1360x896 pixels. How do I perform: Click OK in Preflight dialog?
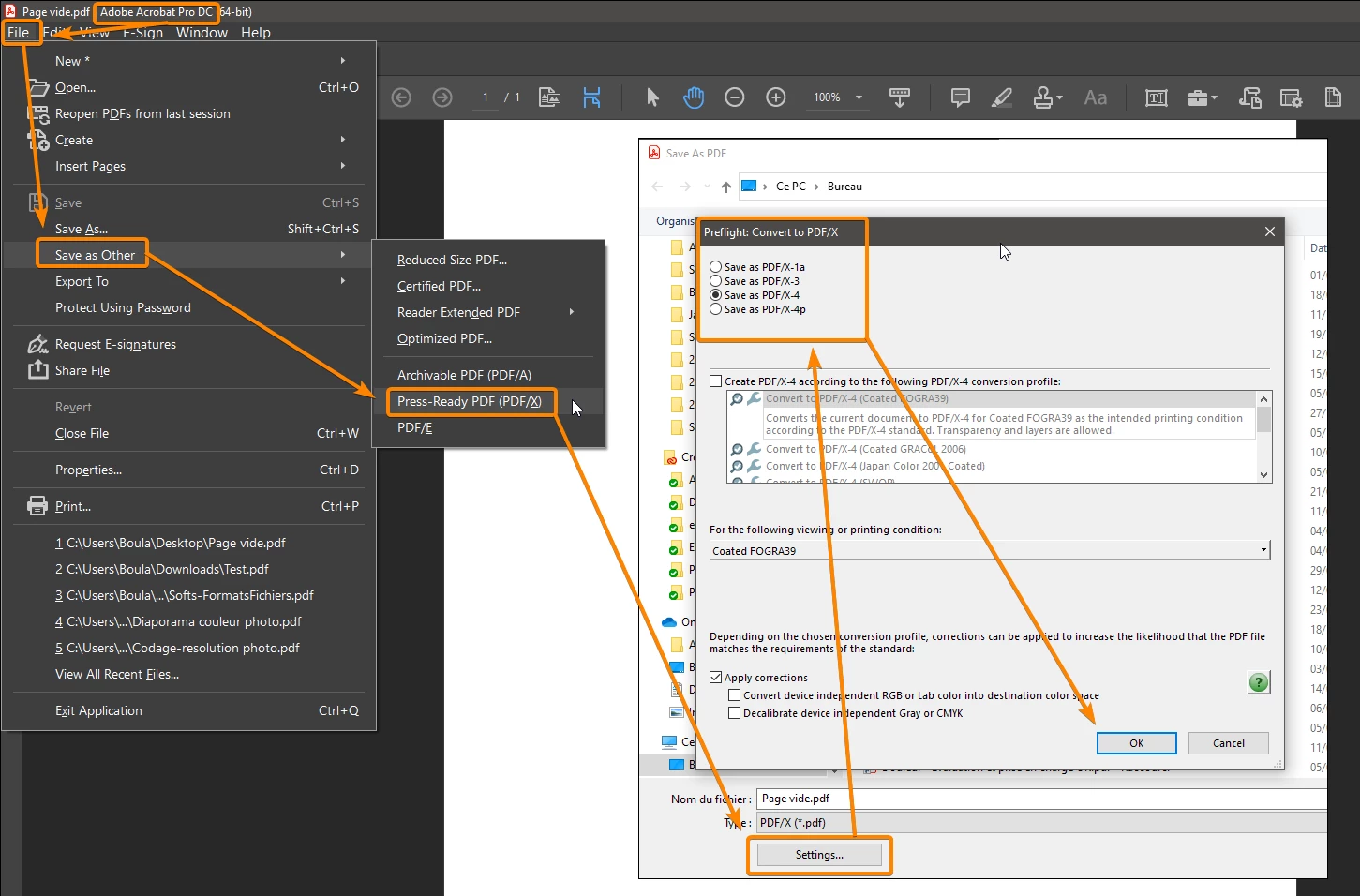[x=1136, y=743]
